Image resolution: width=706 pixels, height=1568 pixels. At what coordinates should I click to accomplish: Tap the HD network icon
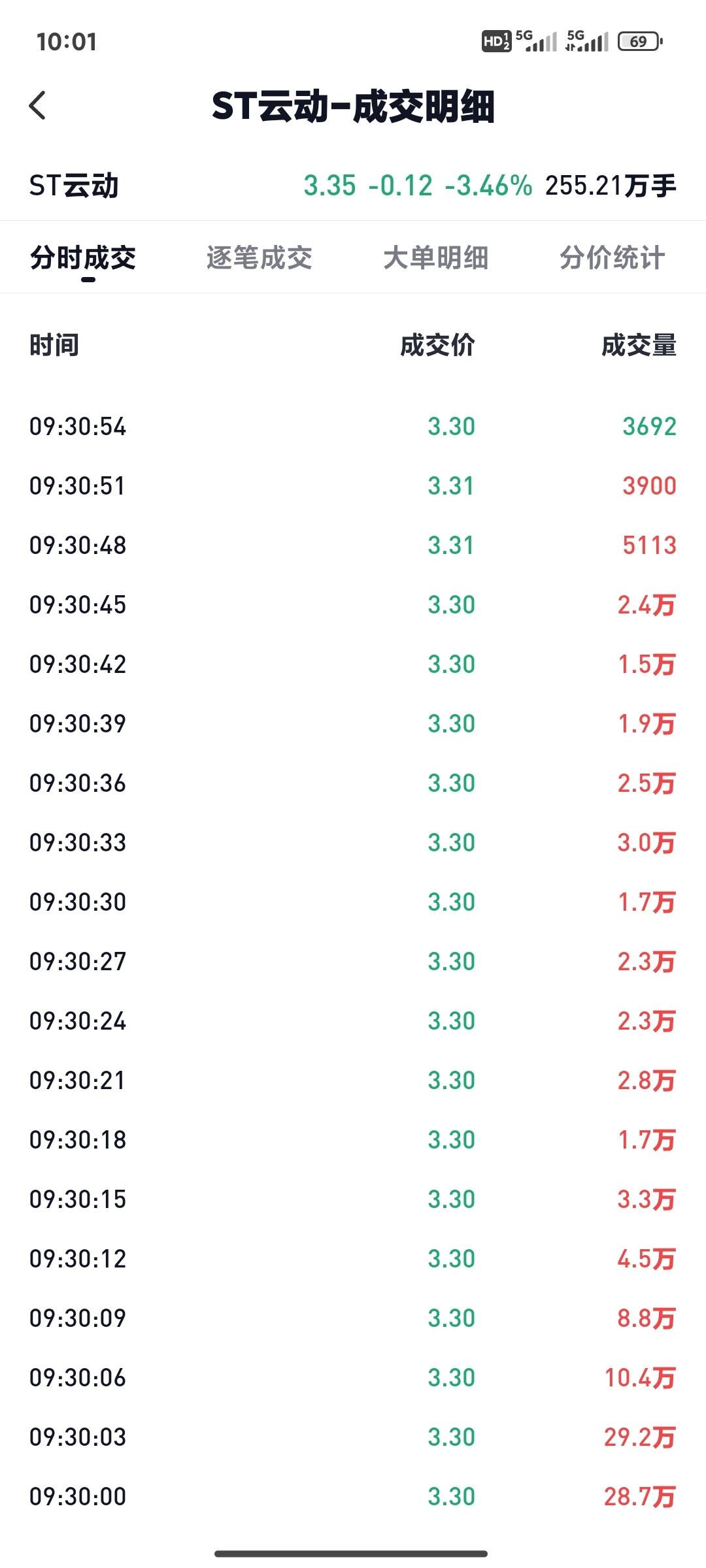496,42
